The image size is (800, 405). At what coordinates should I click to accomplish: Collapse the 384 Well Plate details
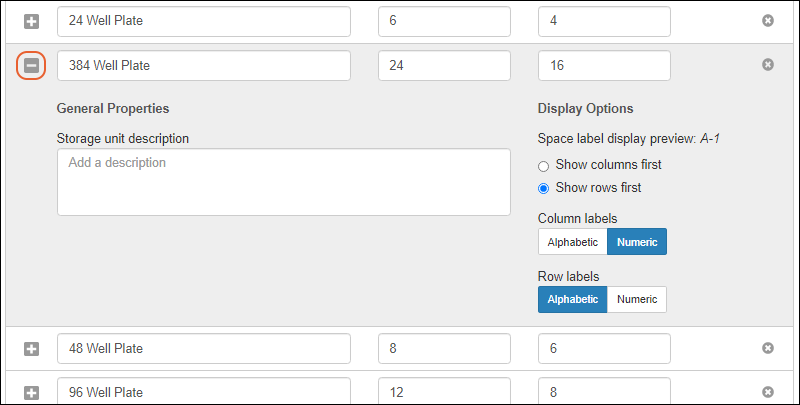(x=31, y=65)
